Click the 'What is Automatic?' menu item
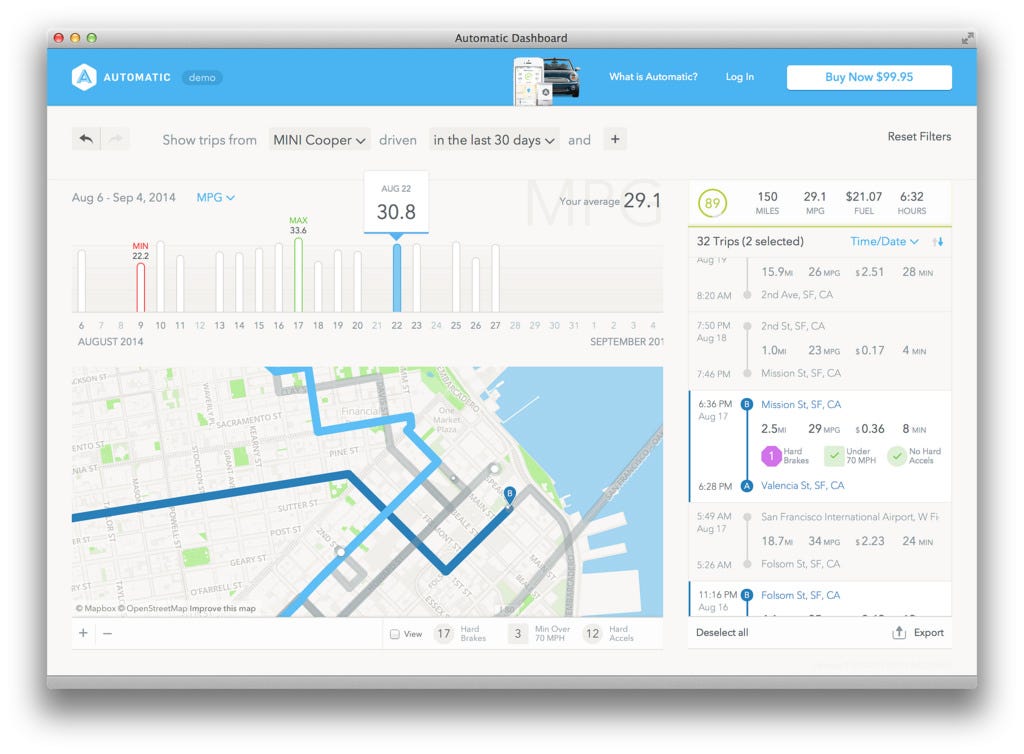 coord(653,77)
